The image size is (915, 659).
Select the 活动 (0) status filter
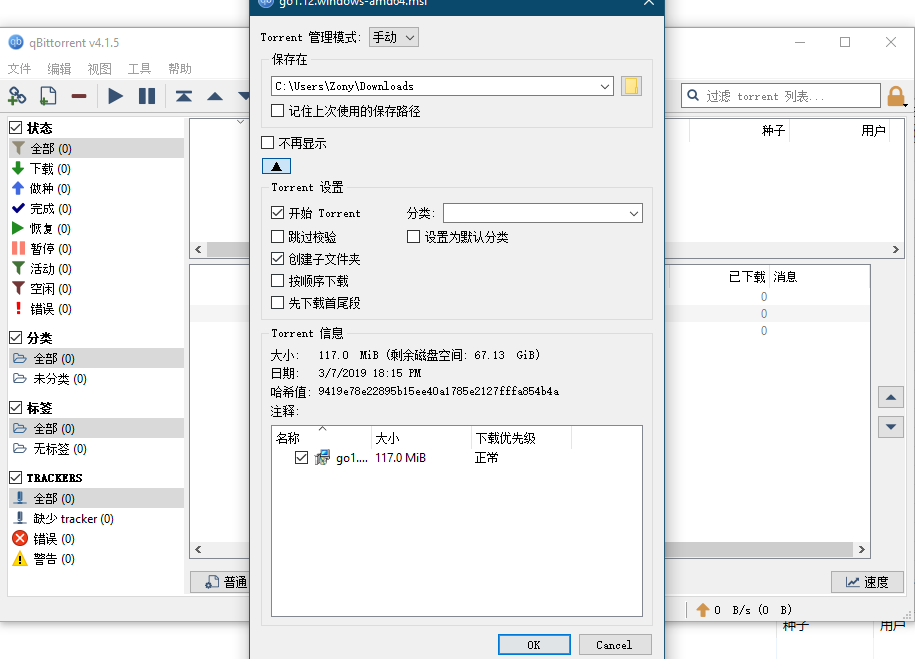96,269
